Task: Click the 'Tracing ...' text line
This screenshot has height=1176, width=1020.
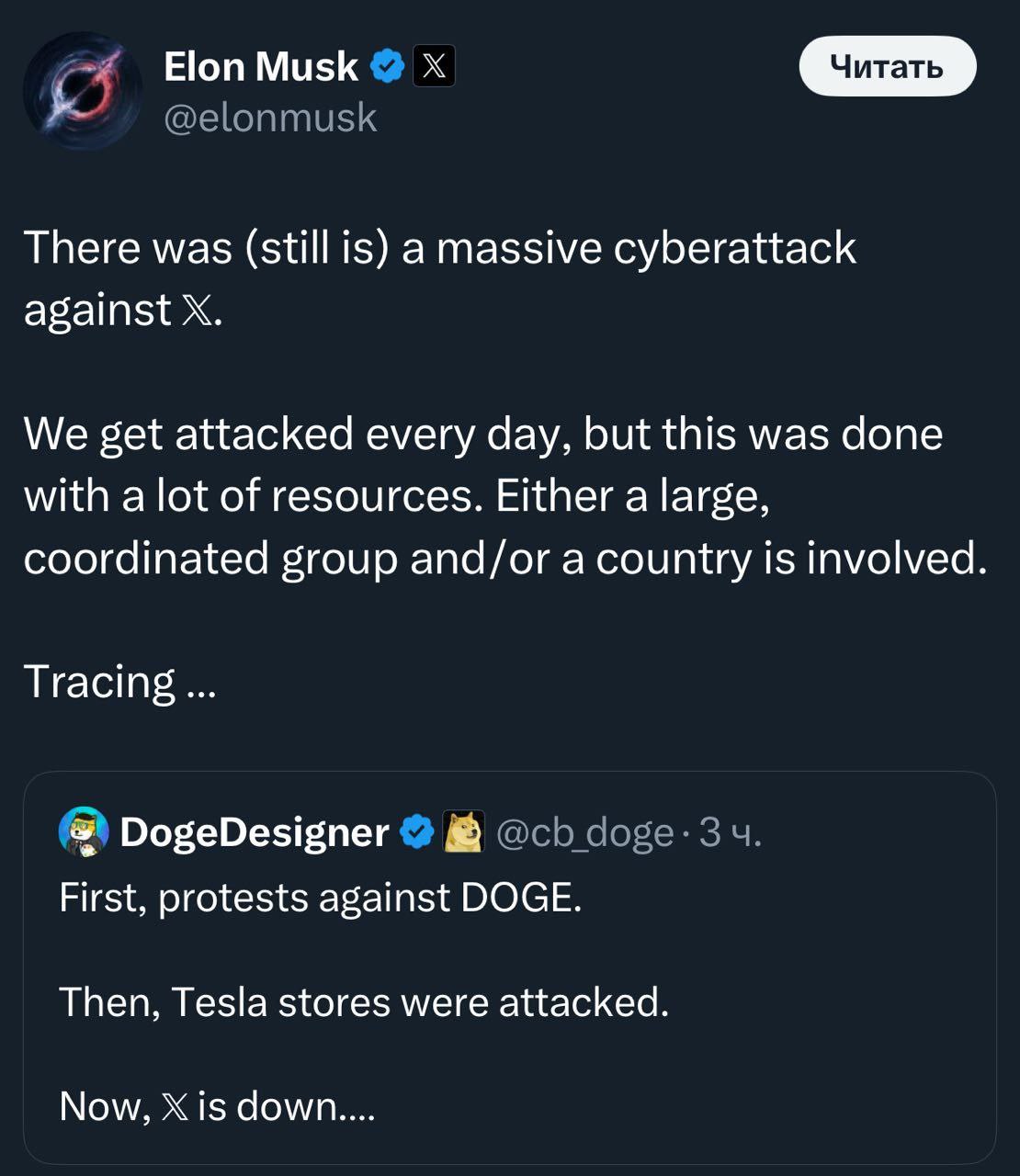Action: (119, 682)
